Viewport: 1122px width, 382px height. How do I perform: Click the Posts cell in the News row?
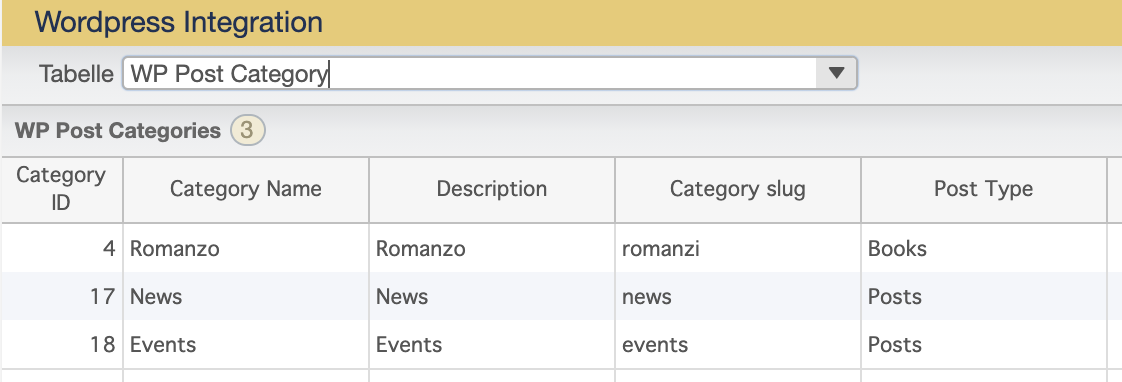coord(984,296)
